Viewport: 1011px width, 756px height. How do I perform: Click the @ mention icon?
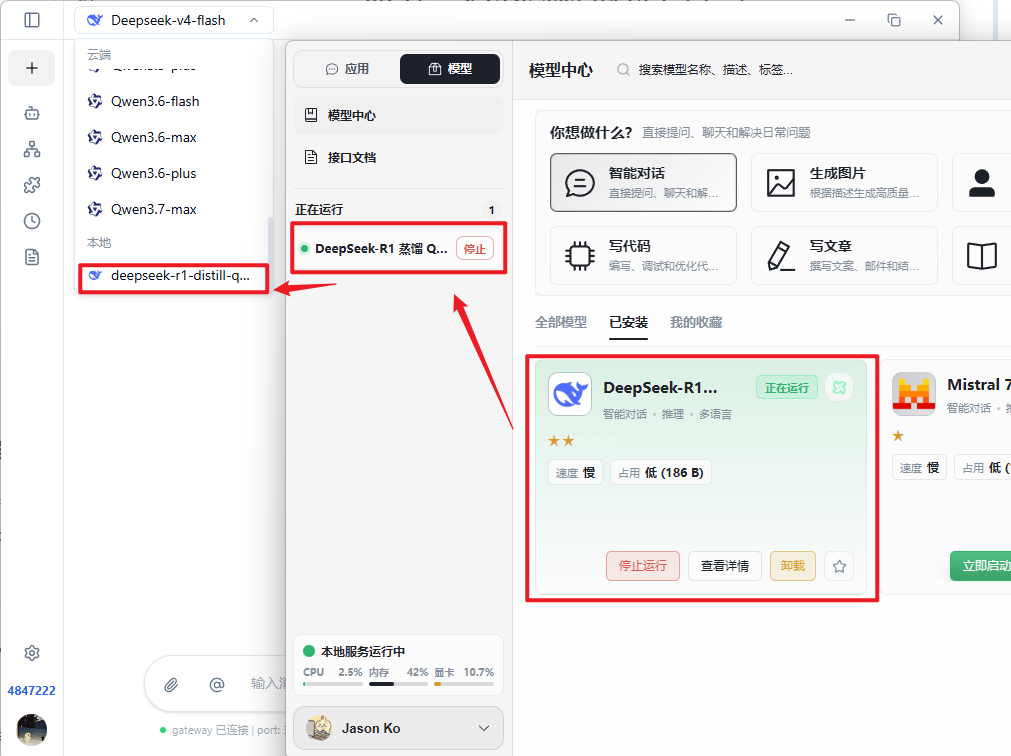217,684
